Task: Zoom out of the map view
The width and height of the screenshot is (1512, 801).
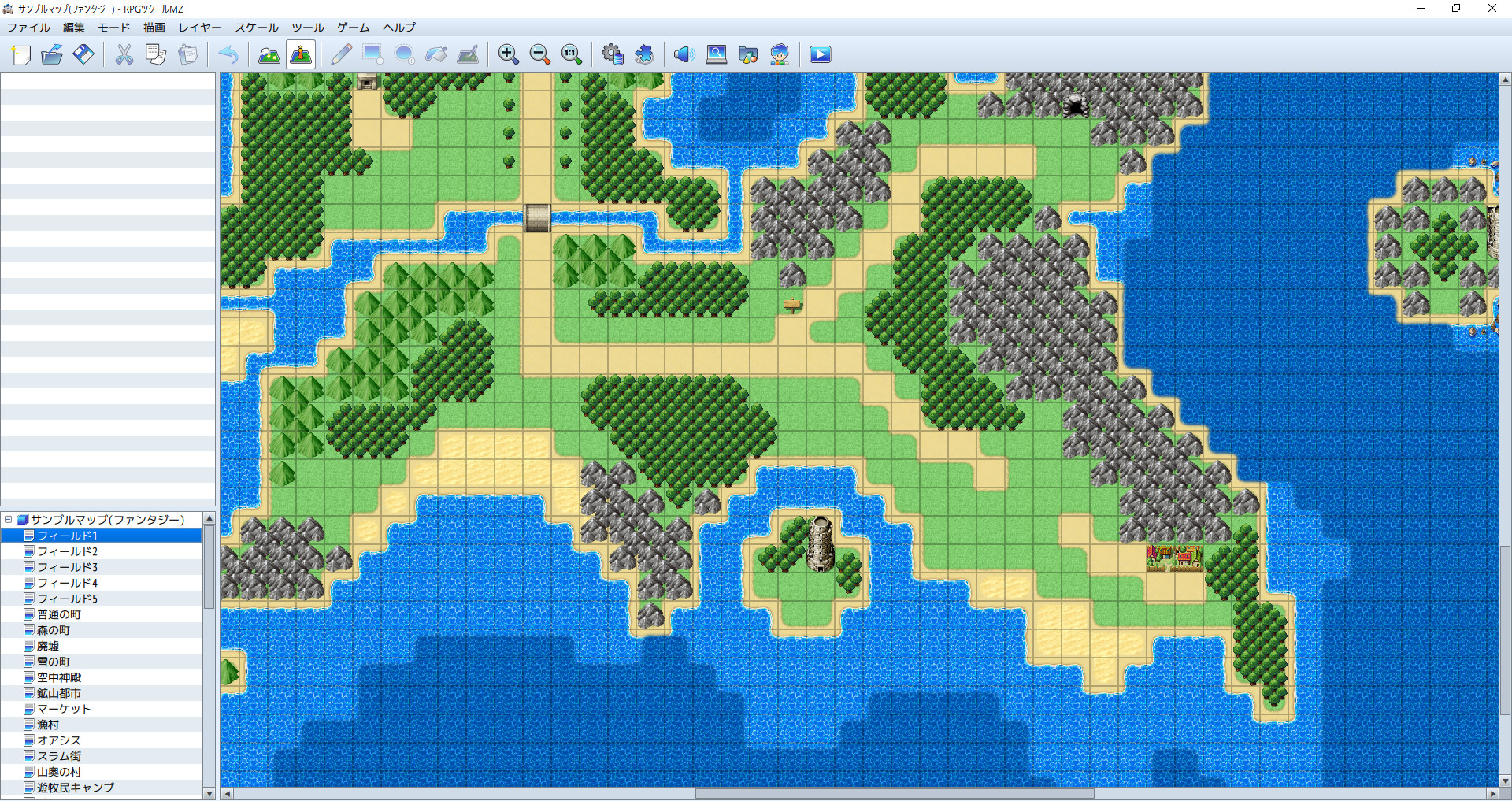Action: pos(540,54)
